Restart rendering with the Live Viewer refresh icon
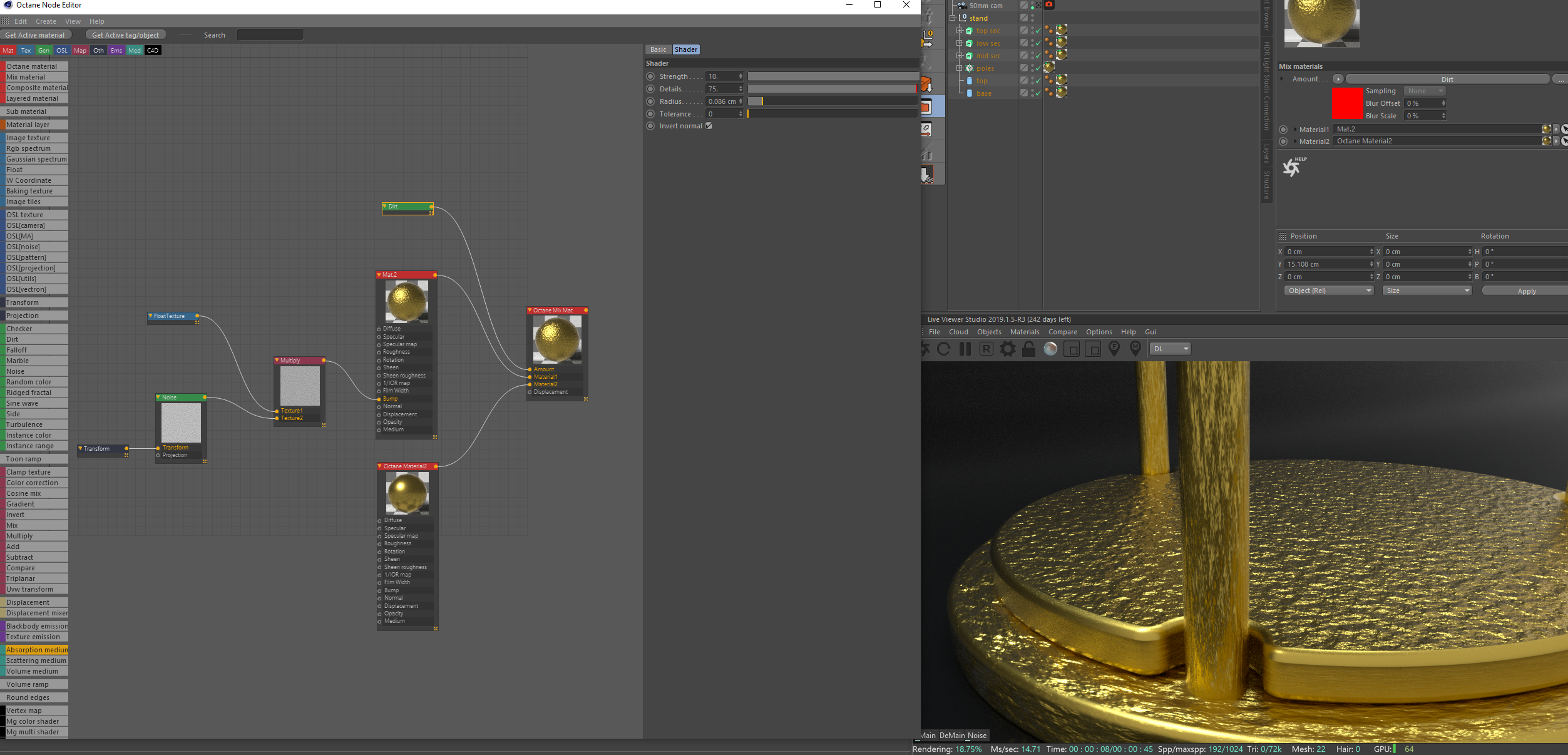Screen dimensions: 1568x755 pos(944,349)
